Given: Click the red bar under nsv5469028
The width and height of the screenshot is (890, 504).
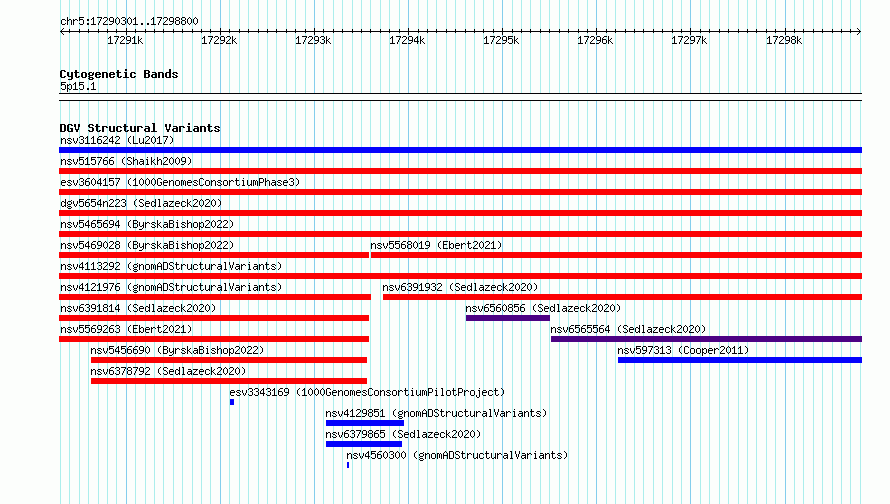Looking at the screenshot, I should pos(214,255).
